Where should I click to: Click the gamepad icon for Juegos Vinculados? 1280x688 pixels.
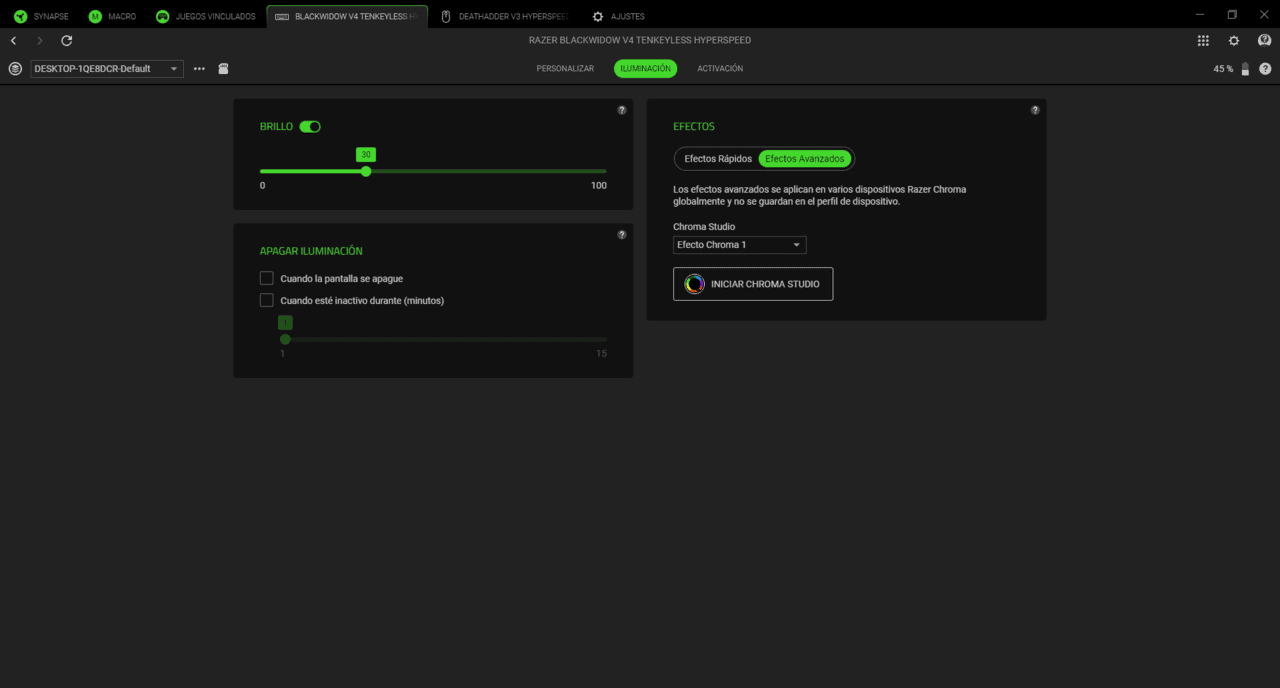(x=162, y=16)
